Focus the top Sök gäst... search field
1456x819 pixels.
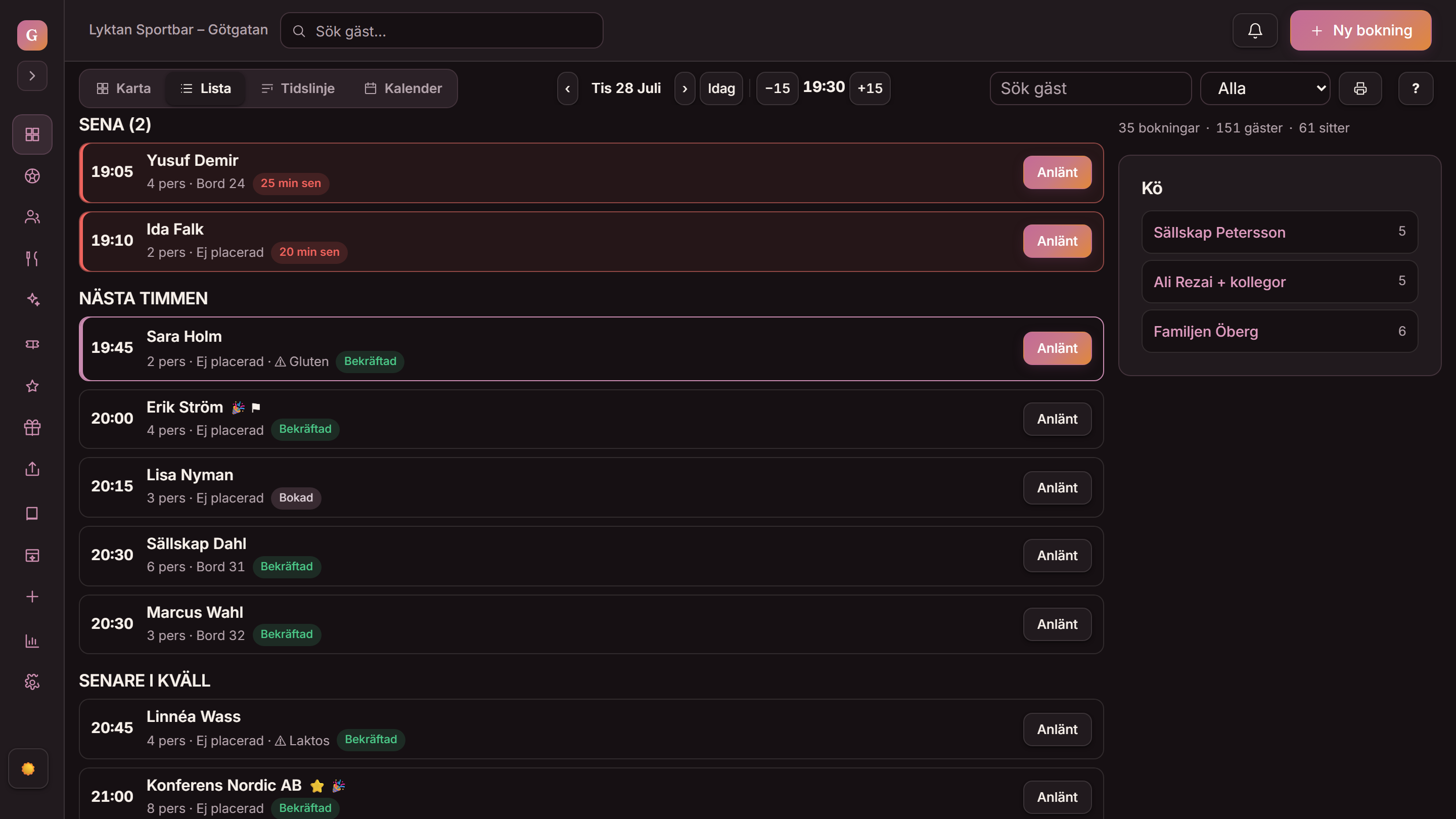point(441,30)
